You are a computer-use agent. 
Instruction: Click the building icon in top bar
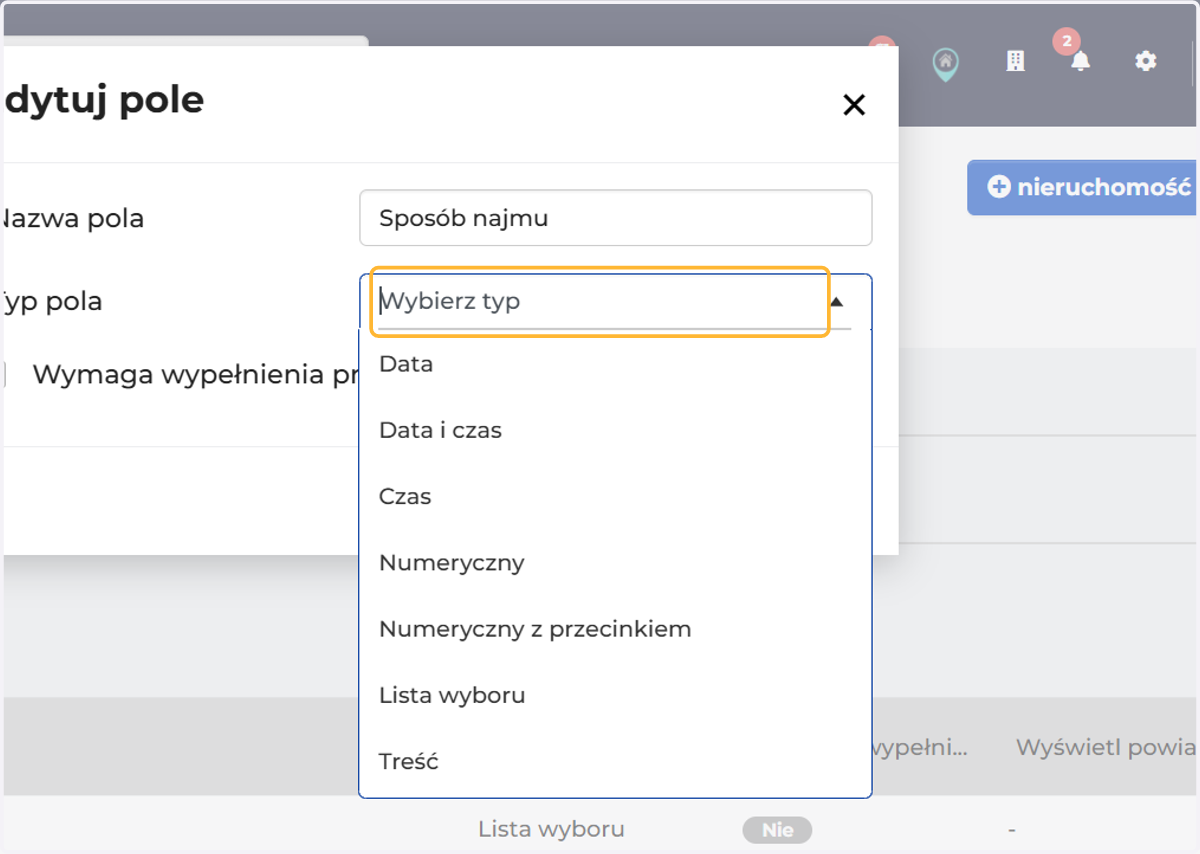pyautogui.click(x=1015, y=62)
